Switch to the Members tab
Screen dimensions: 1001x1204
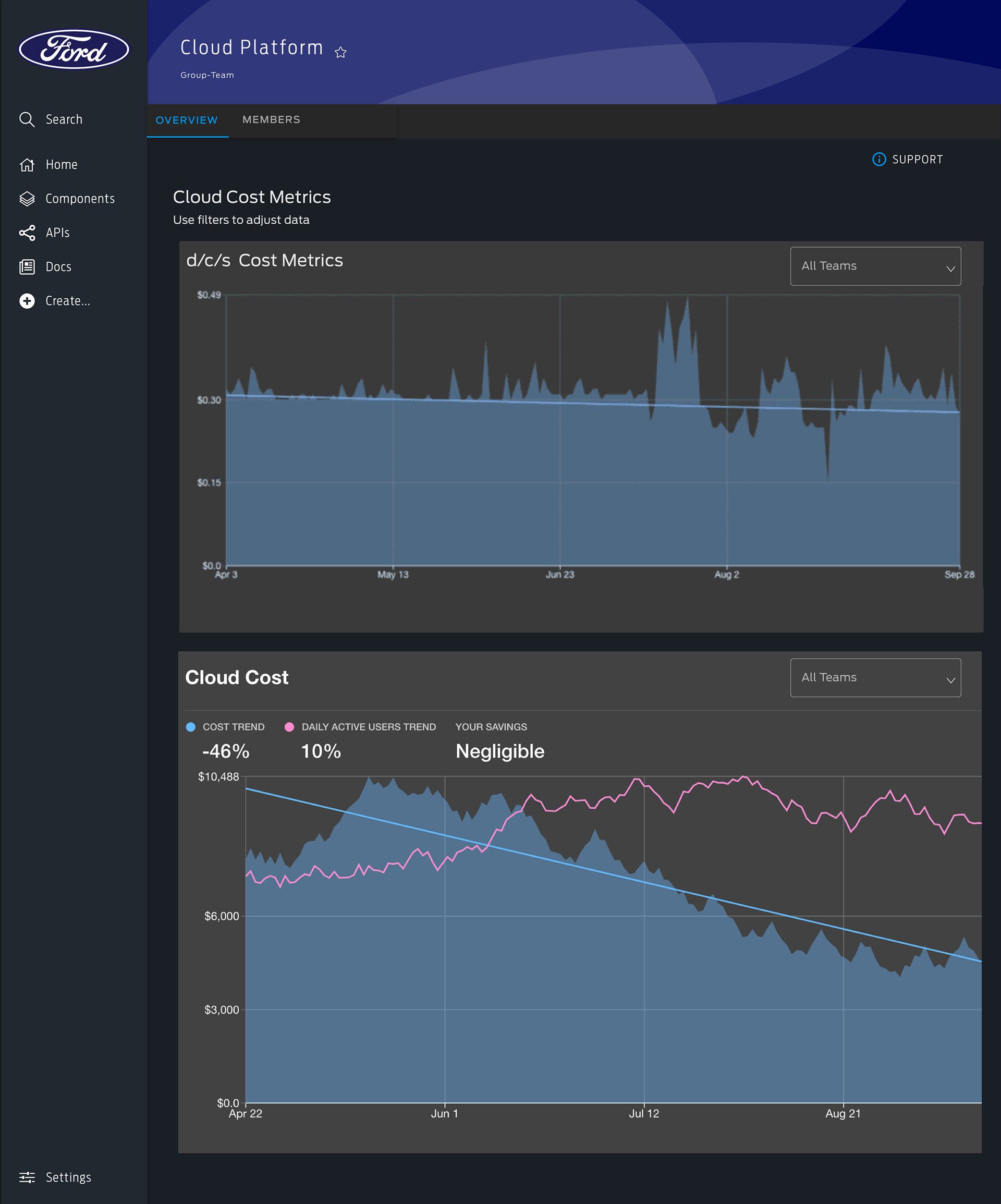click(x=271, y=119)
